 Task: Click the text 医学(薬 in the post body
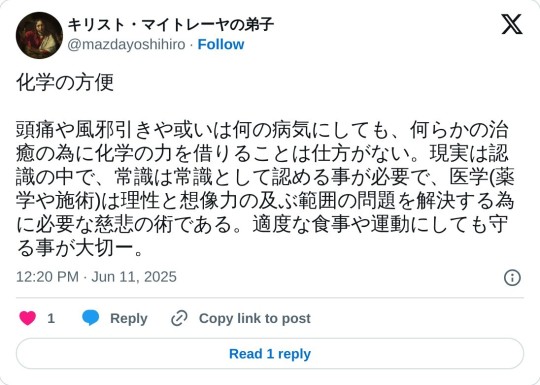tap(482, 177)
